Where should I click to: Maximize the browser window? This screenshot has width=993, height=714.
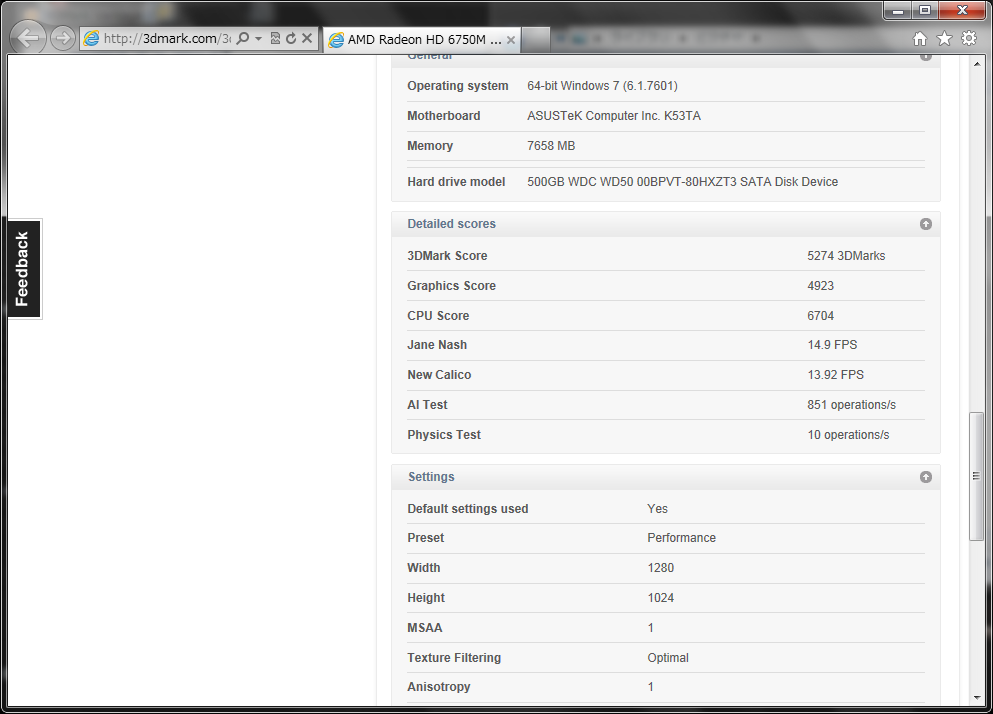coord(925,10)
